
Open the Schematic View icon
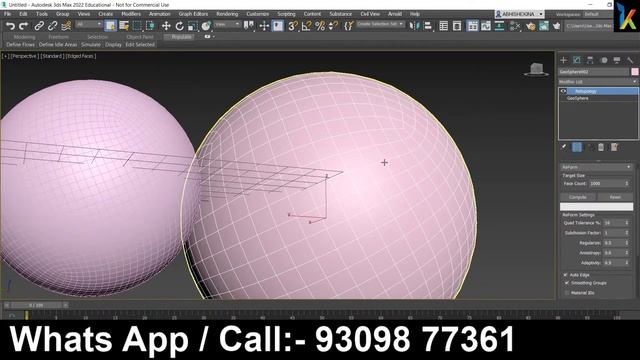(499, 26)
